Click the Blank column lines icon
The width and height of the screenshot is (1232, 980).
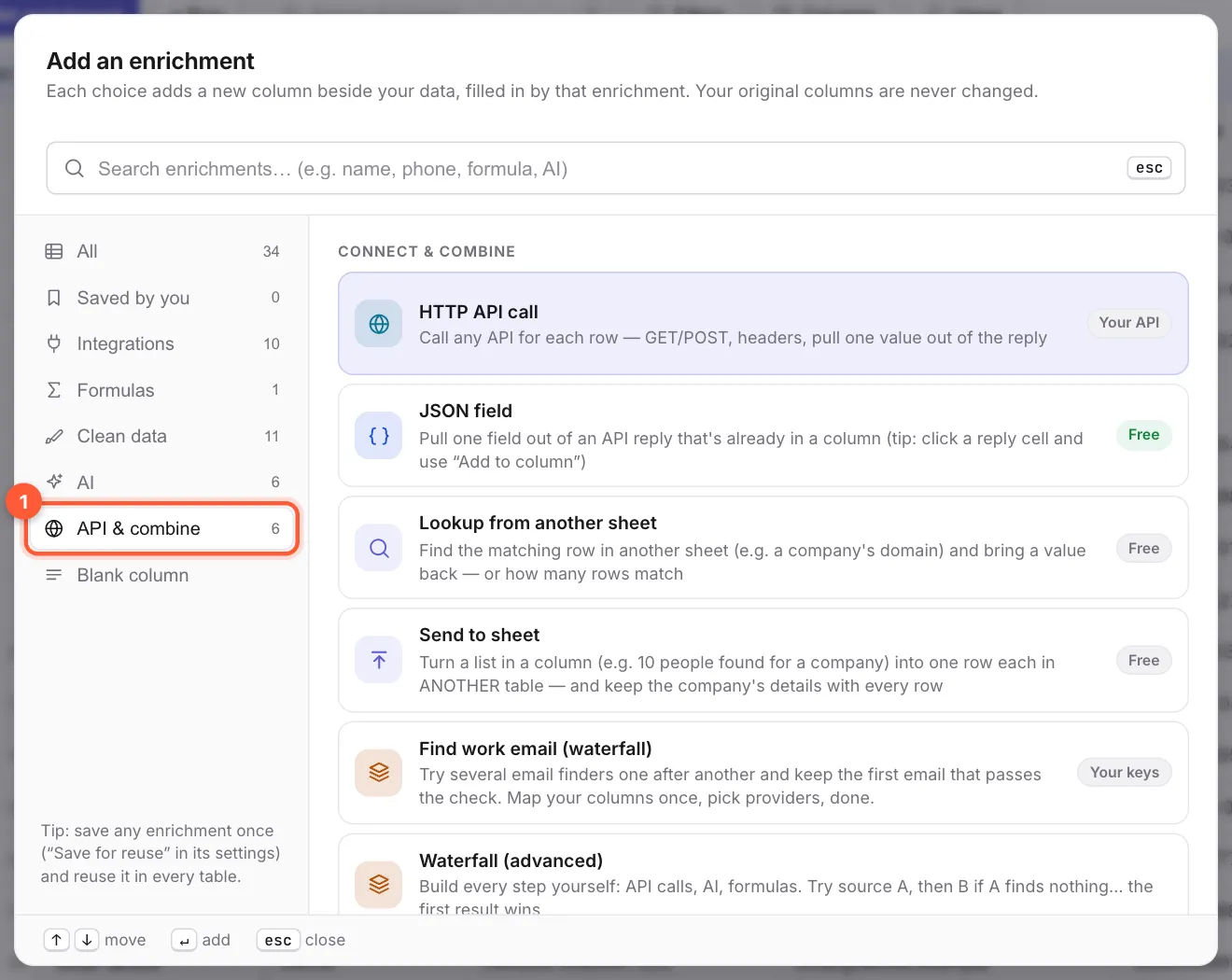click(x=54, y=575)
